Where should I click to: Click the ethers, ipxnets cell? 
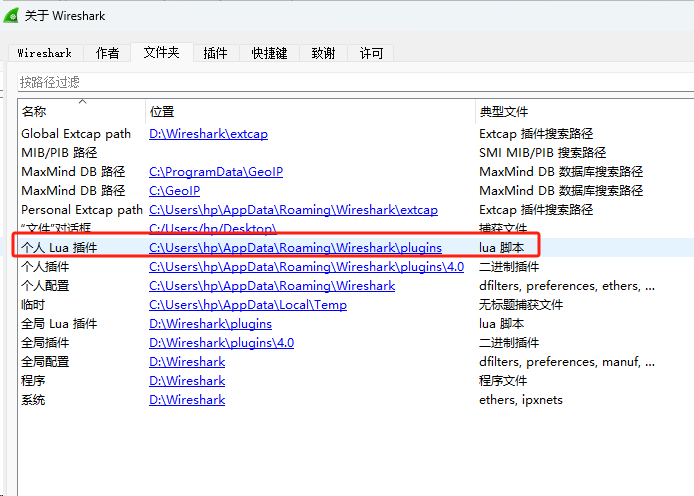[521, 400]
